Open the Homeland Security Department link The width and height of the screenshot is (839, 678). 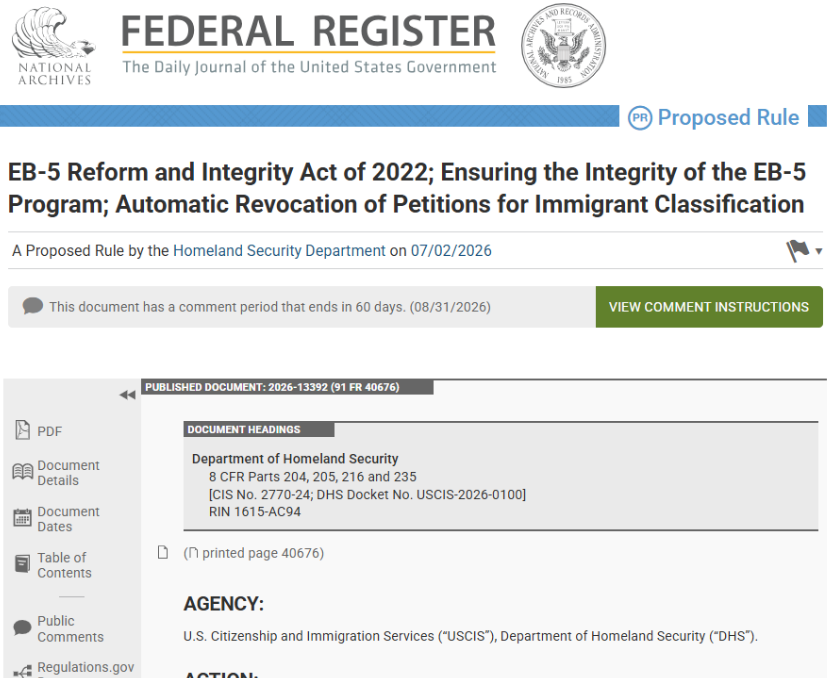point(279,251)
